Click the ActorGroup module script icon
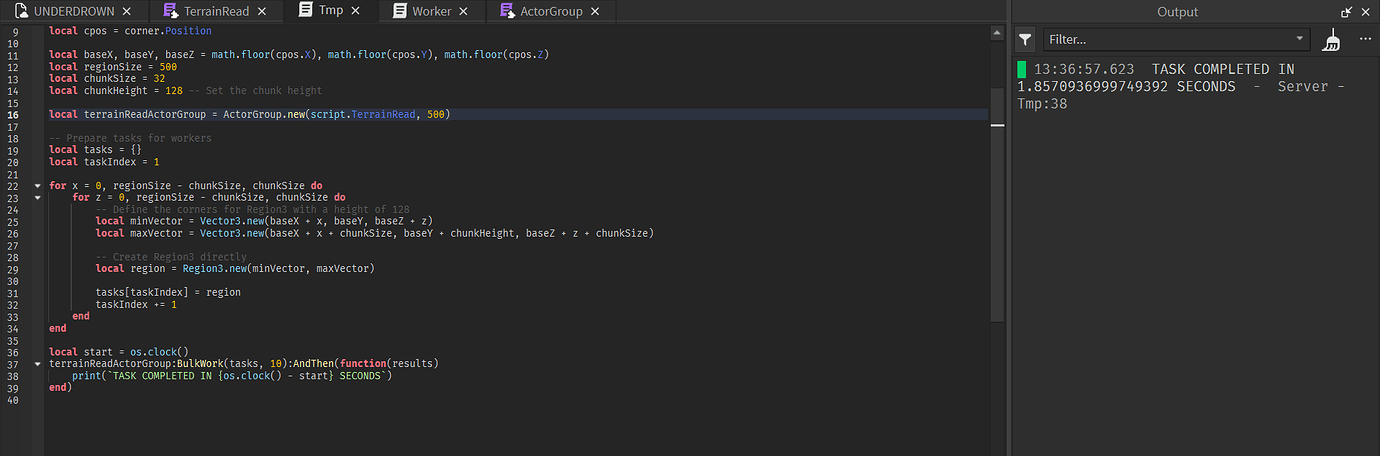The height and width of the screenshot is (456, 1380). coord(507,12)
